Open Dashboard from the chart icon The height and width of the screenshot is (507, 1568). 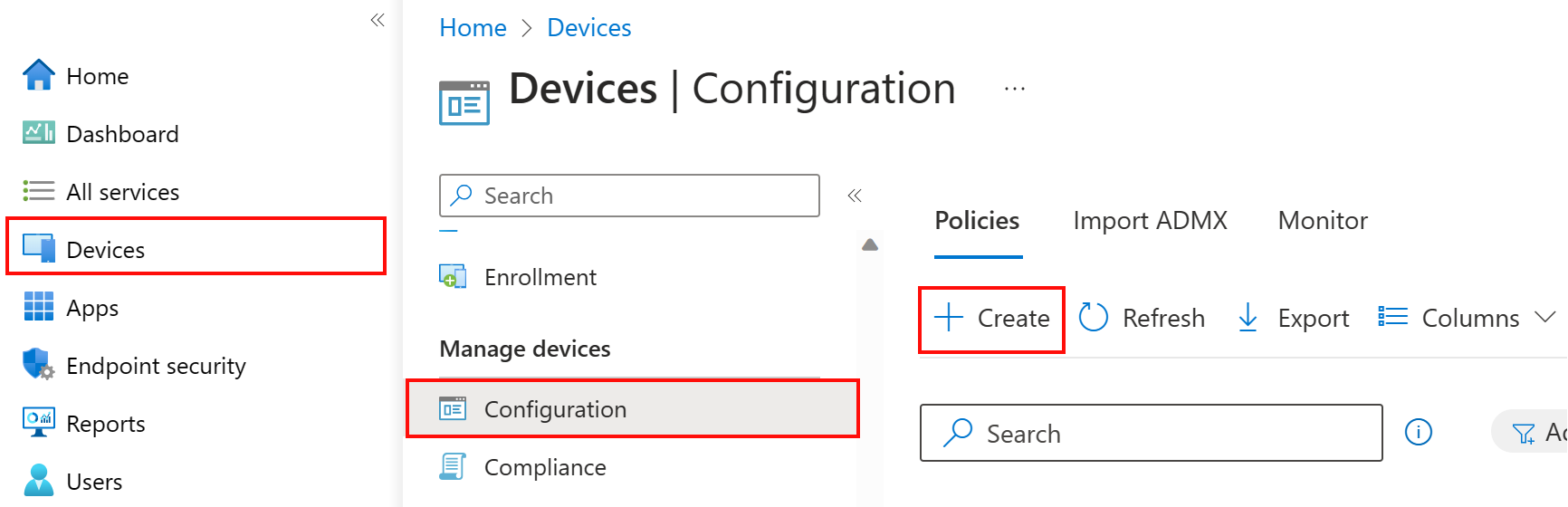[x=38, y=133]
